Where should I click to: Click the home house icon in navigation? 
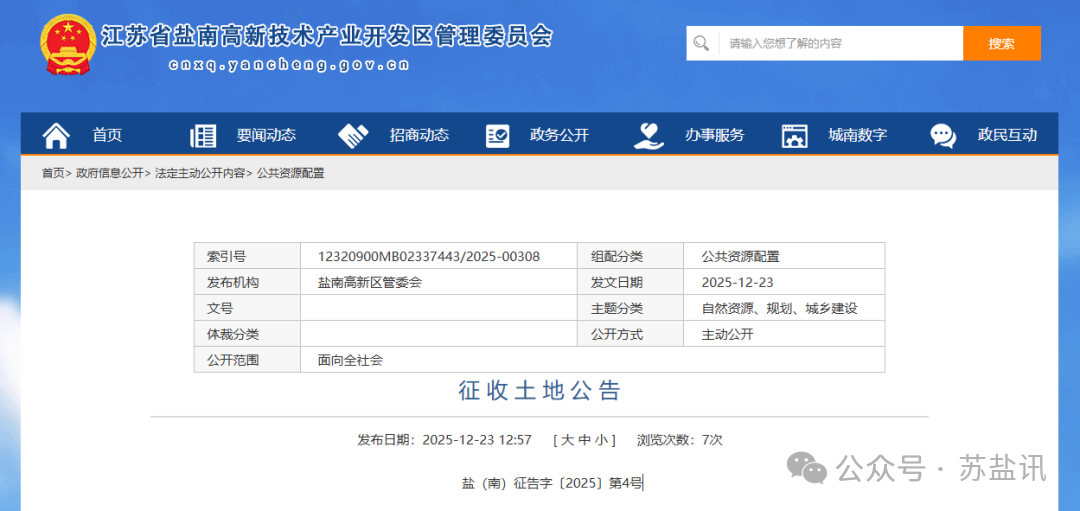[x=56, y=135]
